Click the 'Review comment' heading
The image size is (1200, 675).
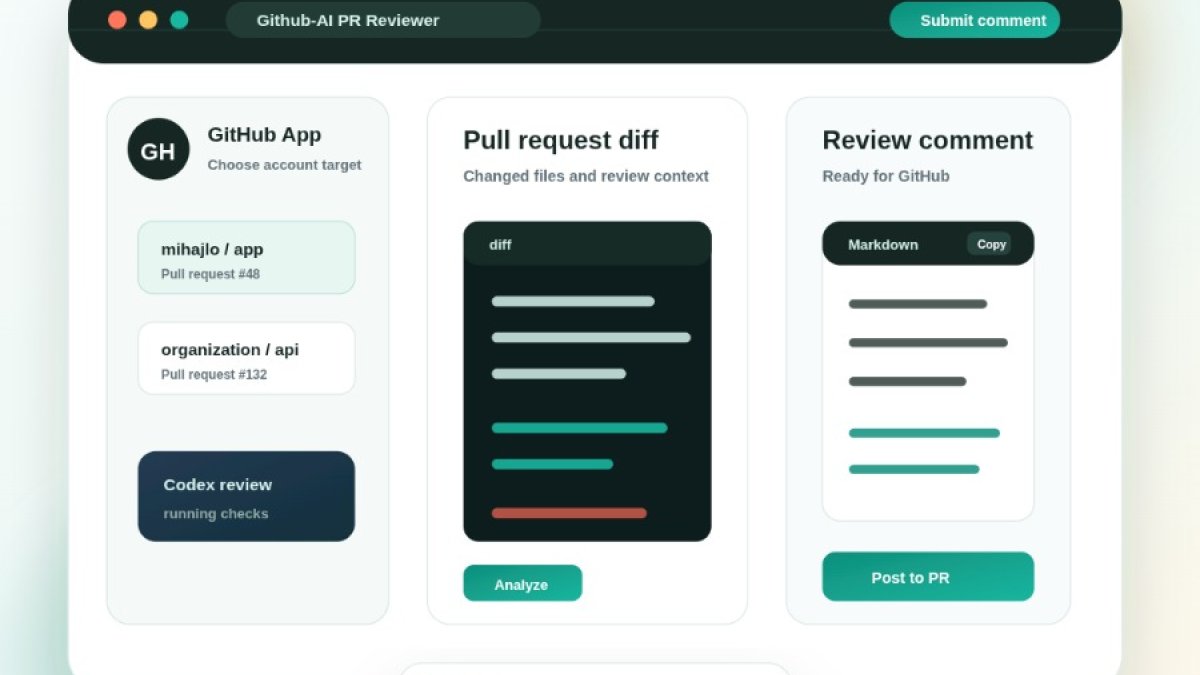pos(928,140)
